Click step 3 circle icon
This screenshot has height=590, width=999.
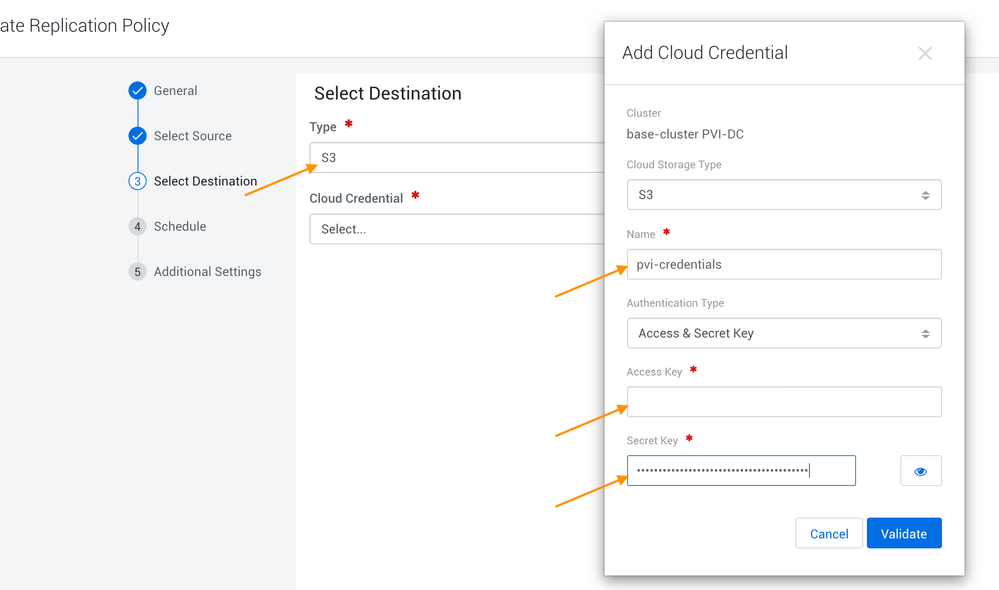coord(138,181)
